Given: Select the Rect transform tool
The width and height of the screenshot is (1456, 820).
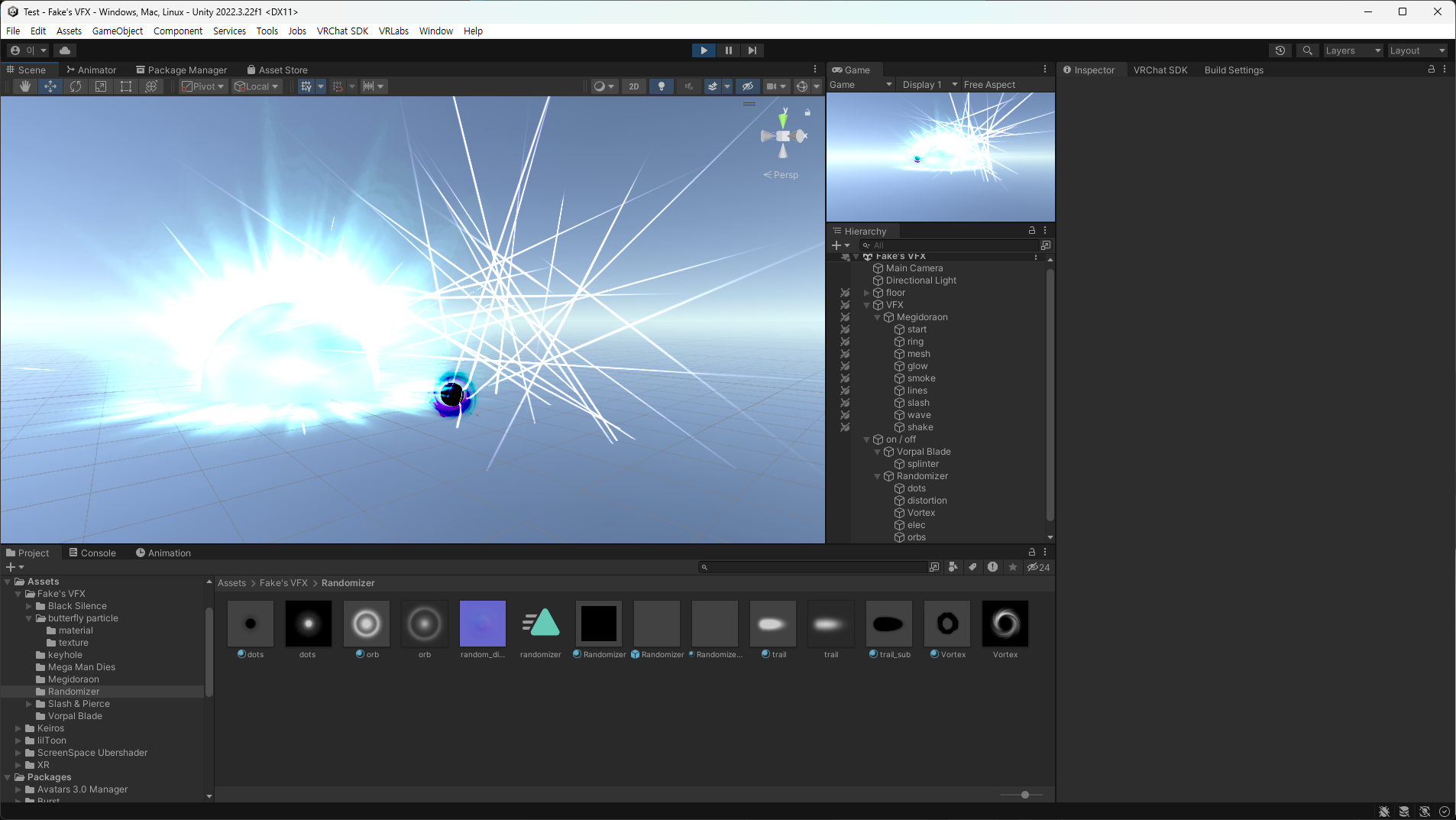Looking at the screenshot, I should (x=126, y=86).
